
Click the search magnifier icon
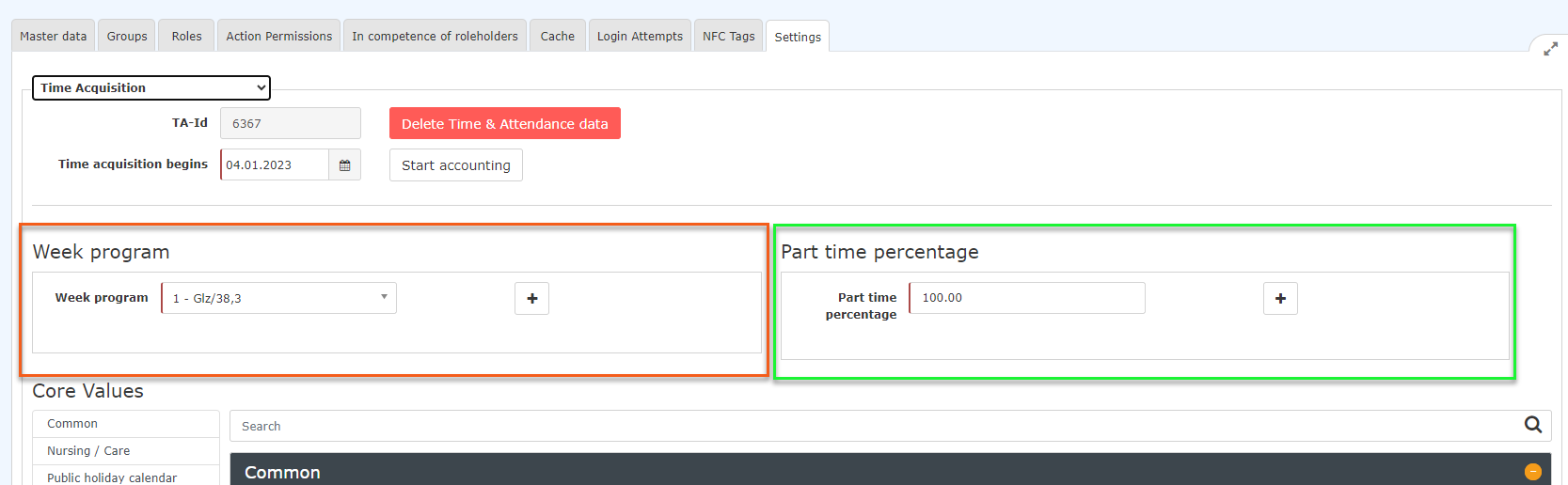pyautogui.click(x=1533, y=425)
